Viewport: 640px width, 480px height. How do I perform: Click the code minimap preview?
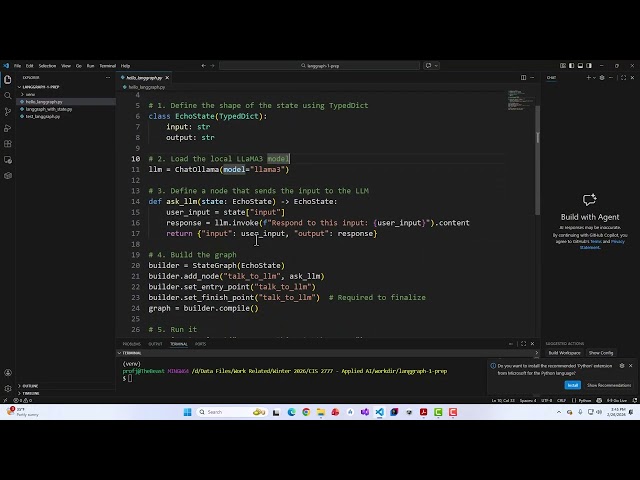520,100
